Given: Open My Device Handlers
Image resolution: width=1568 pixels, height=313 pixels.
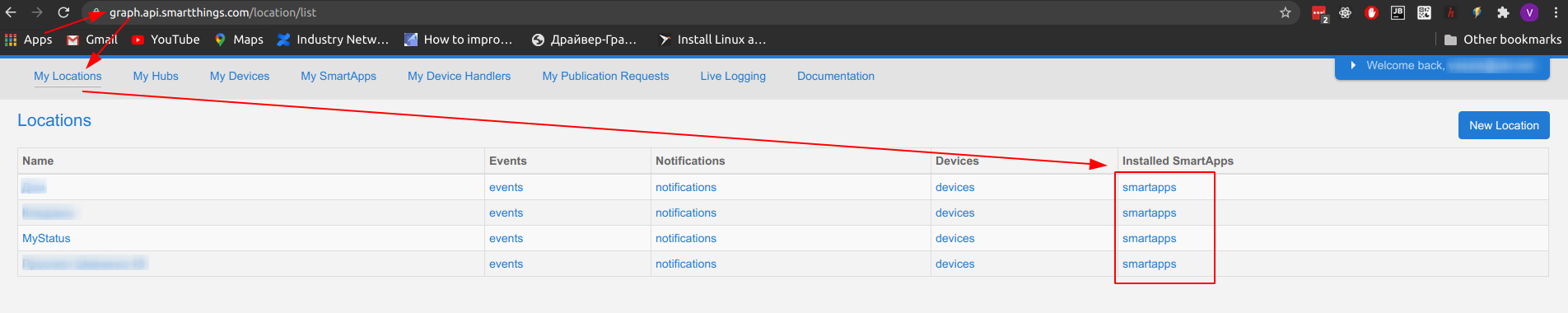Looking at the screenshot, I should point(459,76).
